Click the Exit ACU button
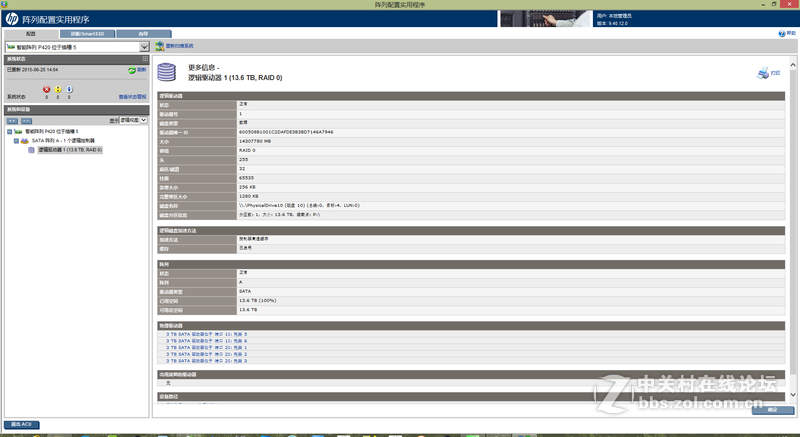 coord(21,424)
